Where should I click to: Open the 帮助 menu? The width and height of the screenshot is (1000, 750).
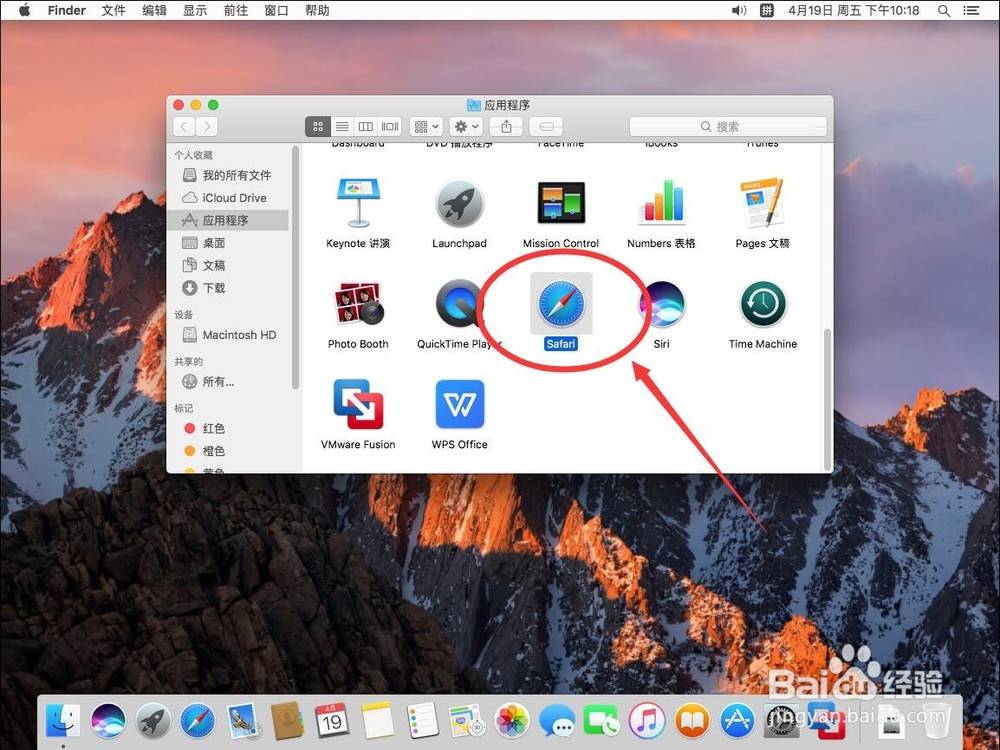pyautogui.click(x=317, y=10)
